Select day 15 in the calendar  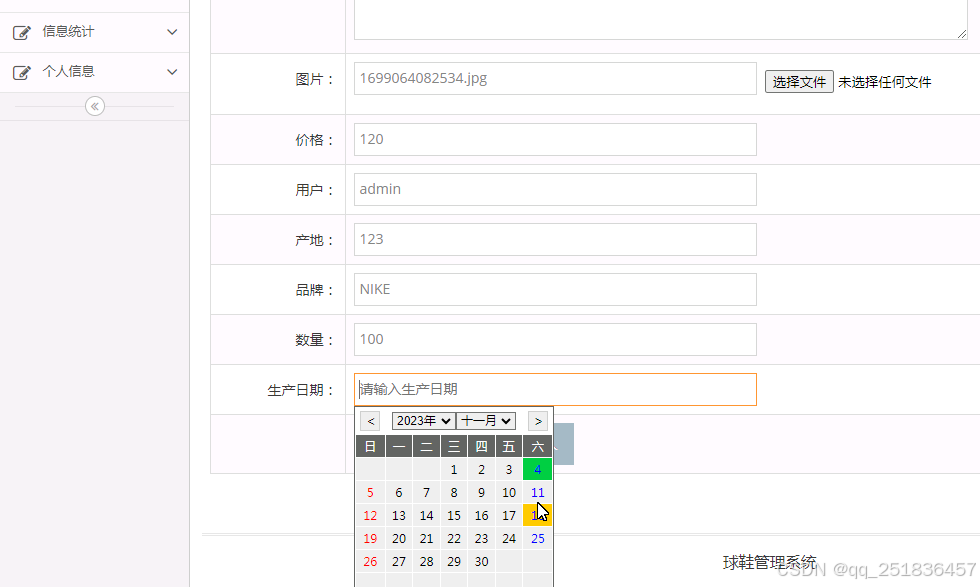[x=454, y=516]
